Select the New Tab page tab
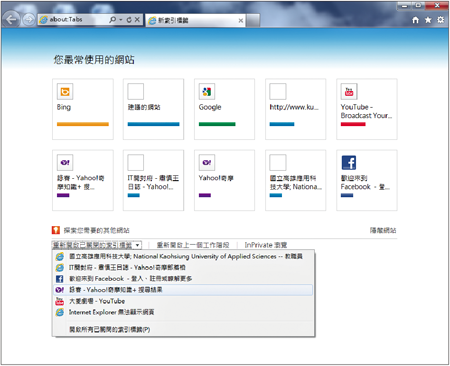 [195, 21]
